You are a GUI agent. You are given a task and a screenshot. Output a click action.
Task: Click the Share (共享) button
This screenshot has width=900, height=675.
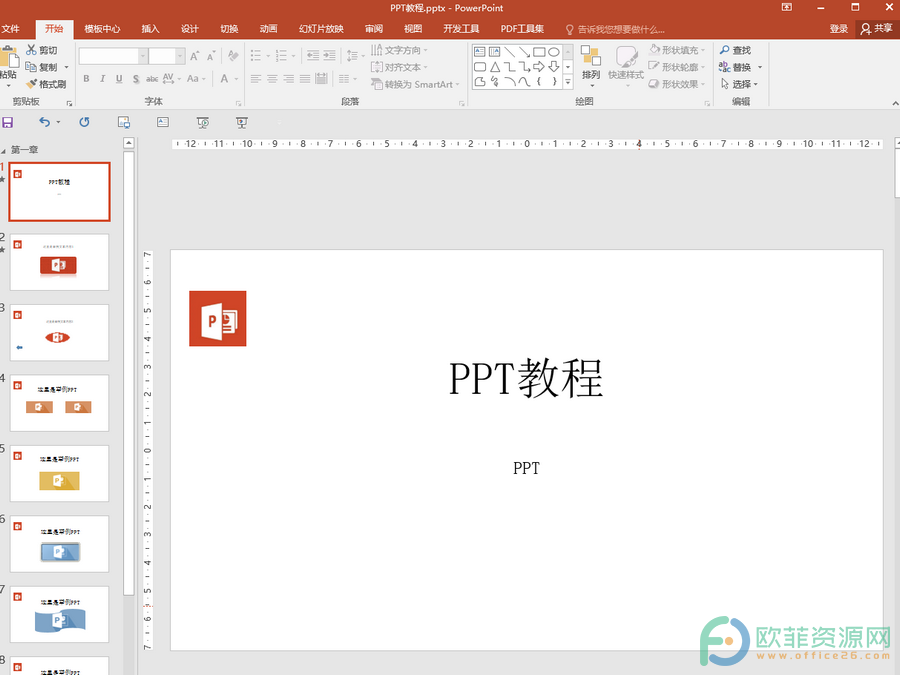pyautogui.click(x=877, y=29)
